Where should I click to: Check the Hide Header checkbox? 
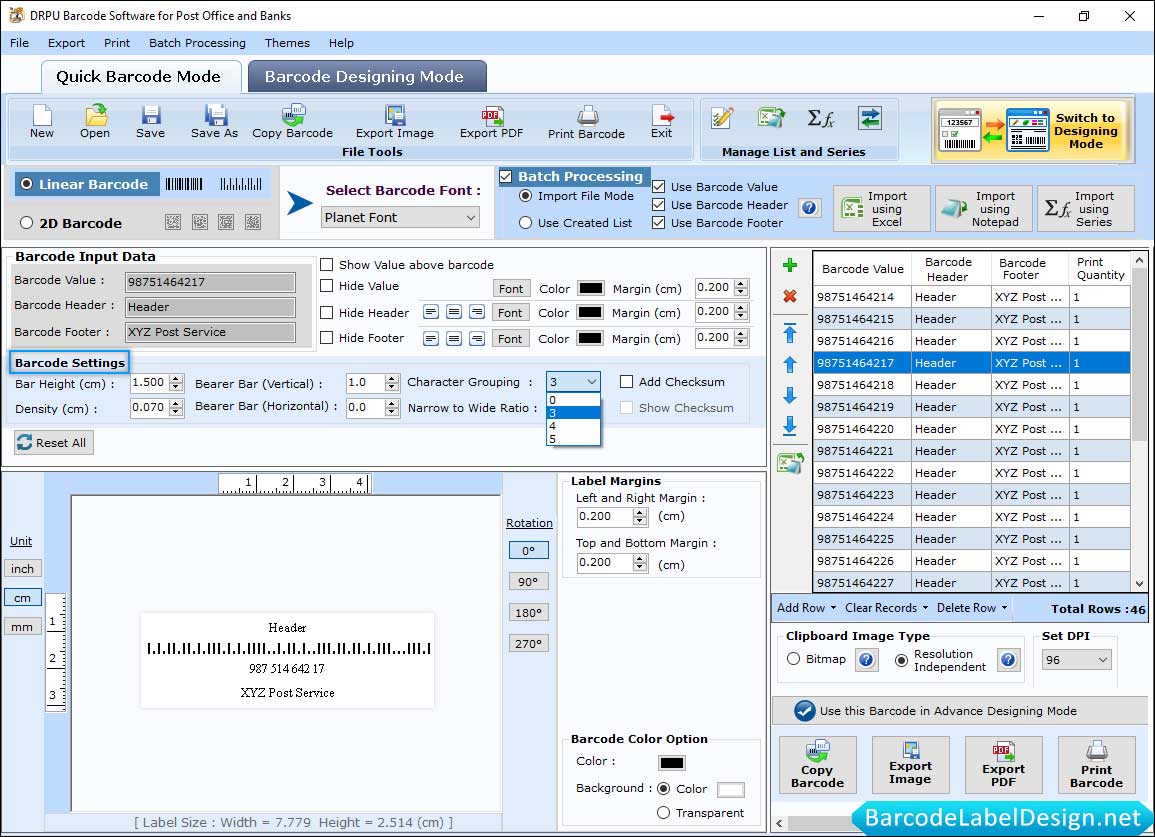326,312
